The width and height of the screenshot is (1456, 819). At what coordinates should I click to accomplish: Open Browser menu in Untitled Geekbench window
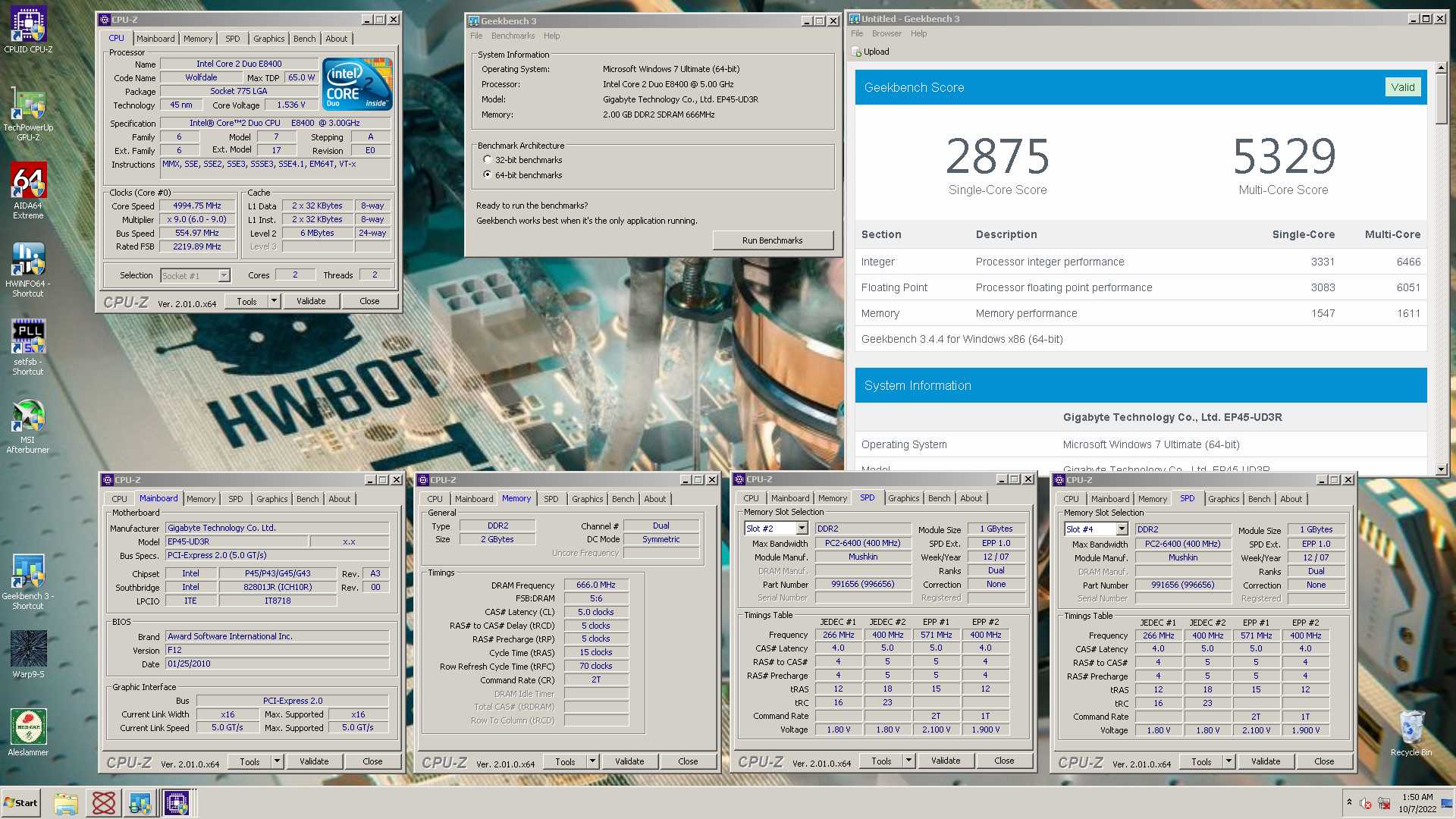pyautogui.click(x=886, y=33)
